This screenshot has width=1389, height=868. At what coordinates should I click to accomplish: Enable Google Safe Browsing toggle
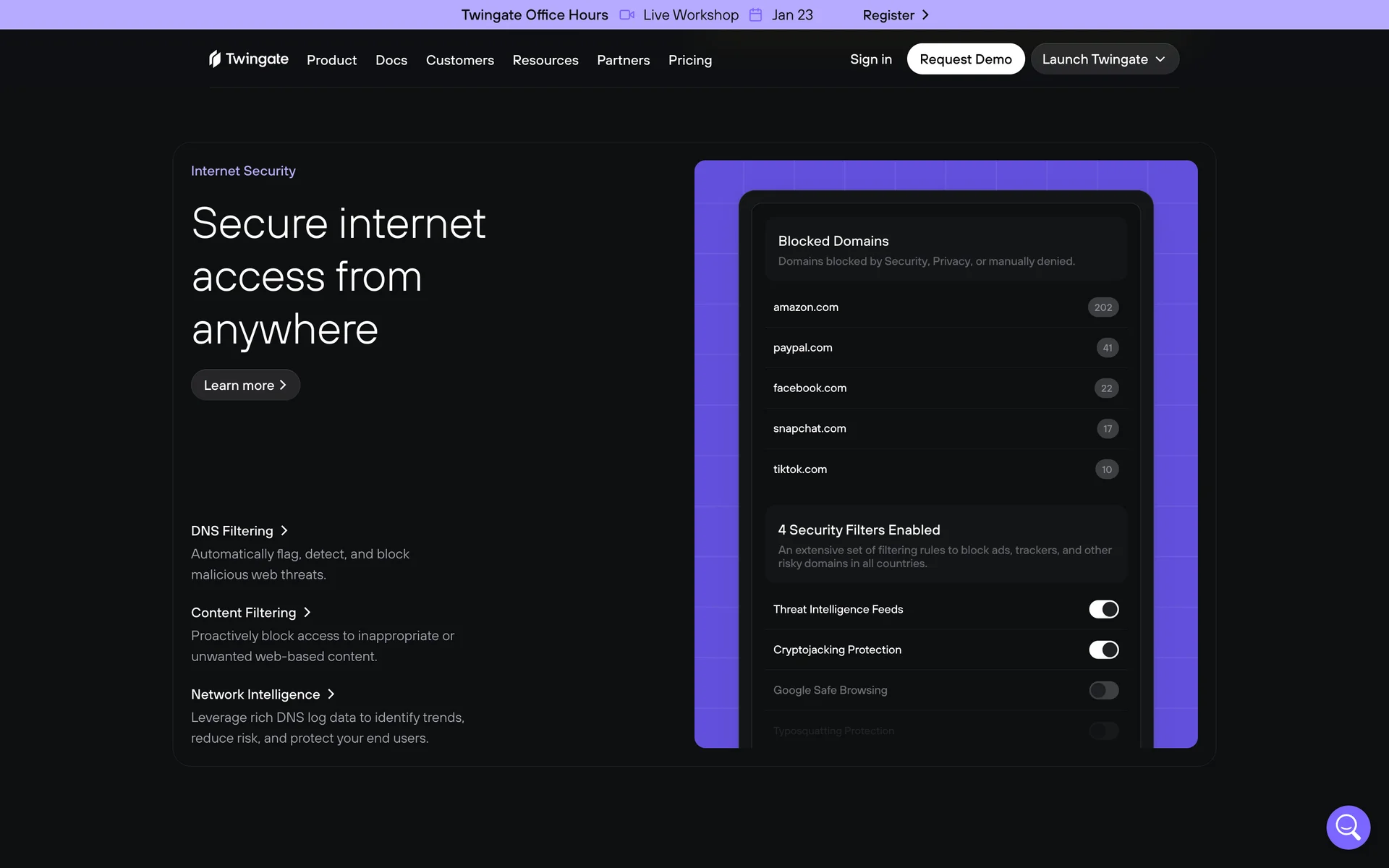[x=1103, y=690]
